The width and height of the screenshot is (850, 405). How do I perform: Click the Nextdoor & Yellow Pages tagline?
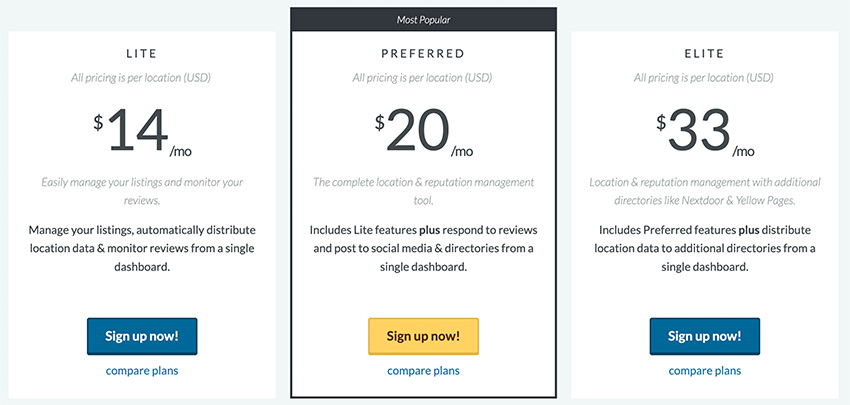click(x=705, y=191)
